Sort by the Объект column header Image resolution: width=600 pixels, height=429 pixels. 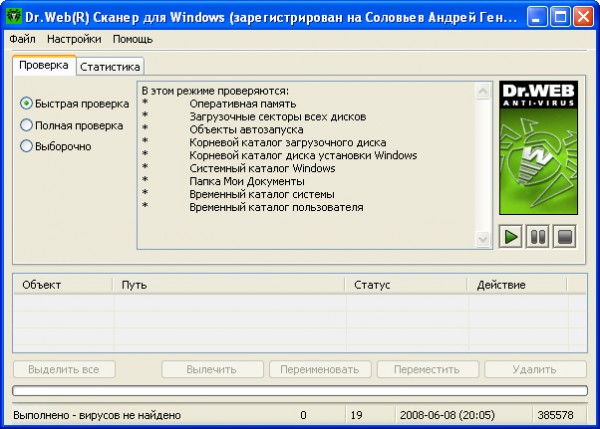pyautogui.click(x=63, y=285)
